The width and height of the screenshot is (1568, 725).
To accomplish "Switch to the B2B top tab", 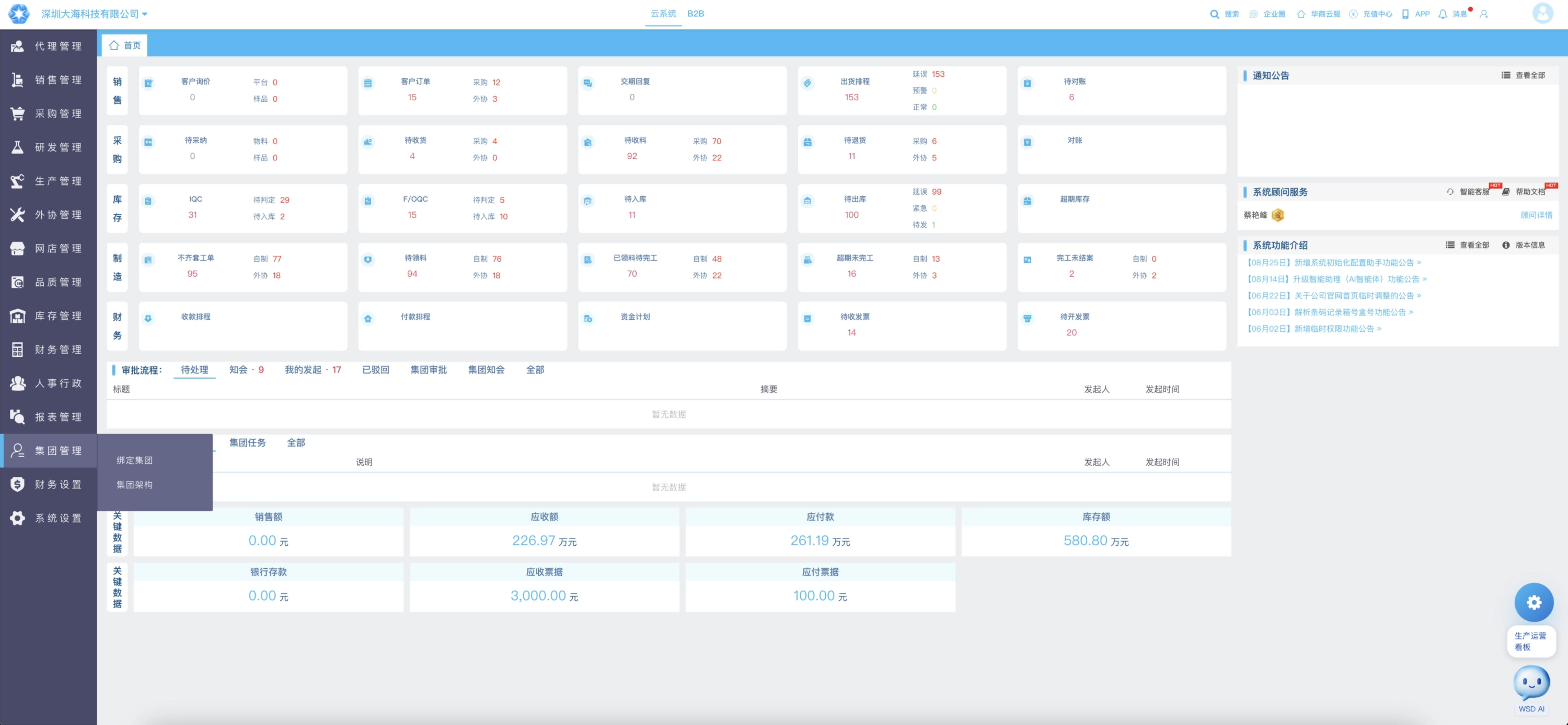I will click(695, 13).
